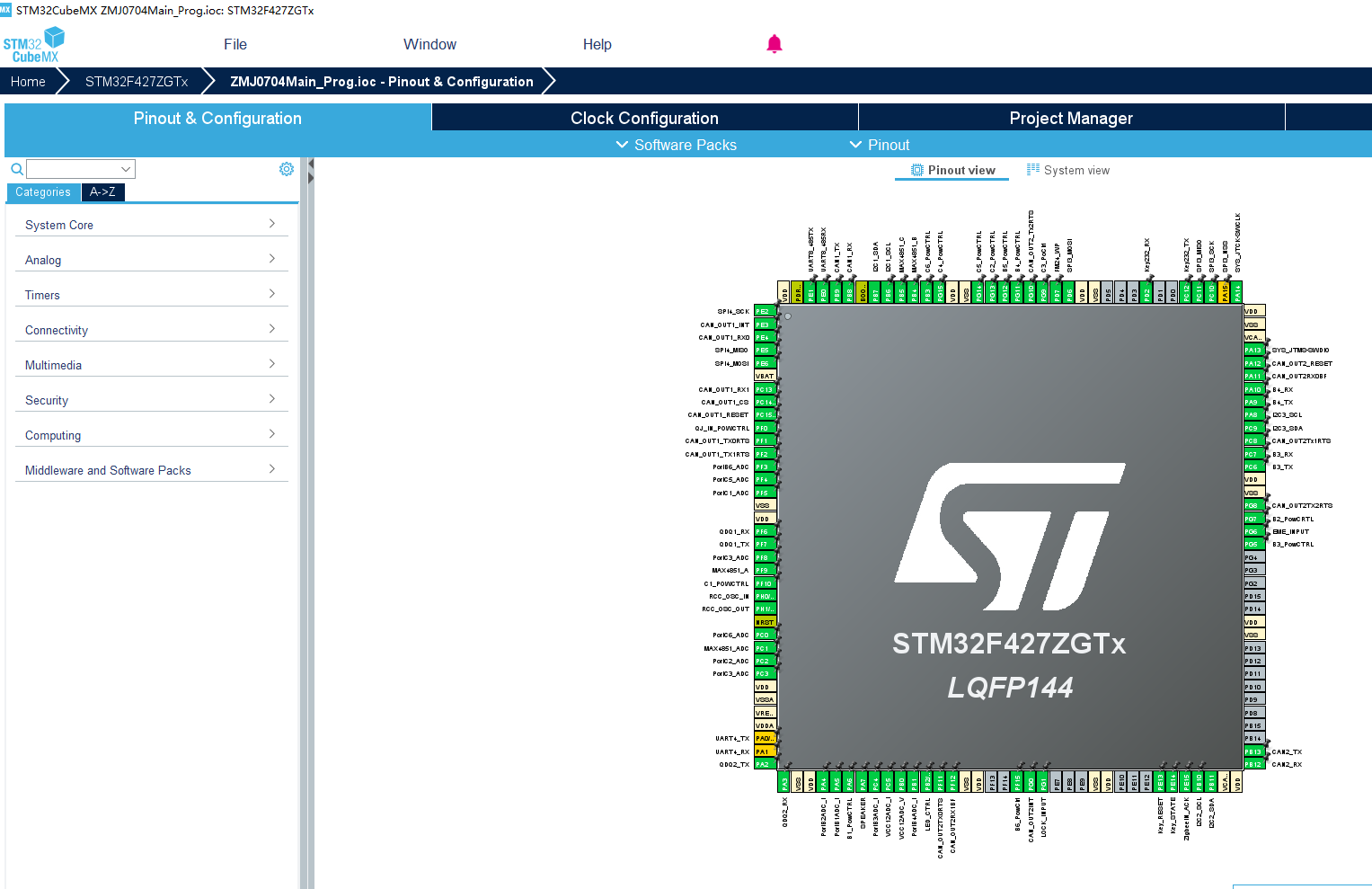Open the gear settings icon in categories panel

[x=287, y=169]
